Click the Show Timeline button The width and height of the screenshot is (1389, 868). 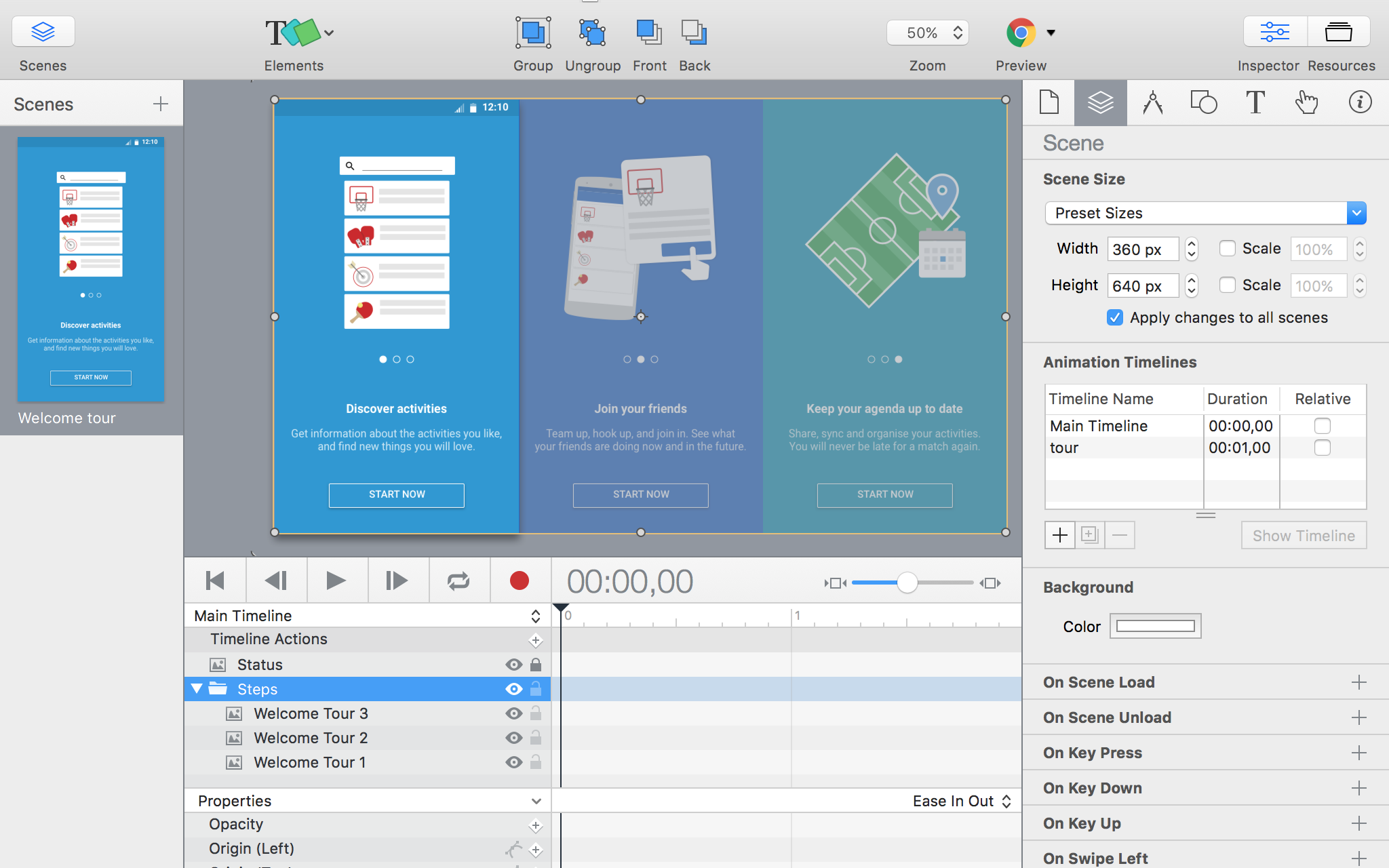1303,536
